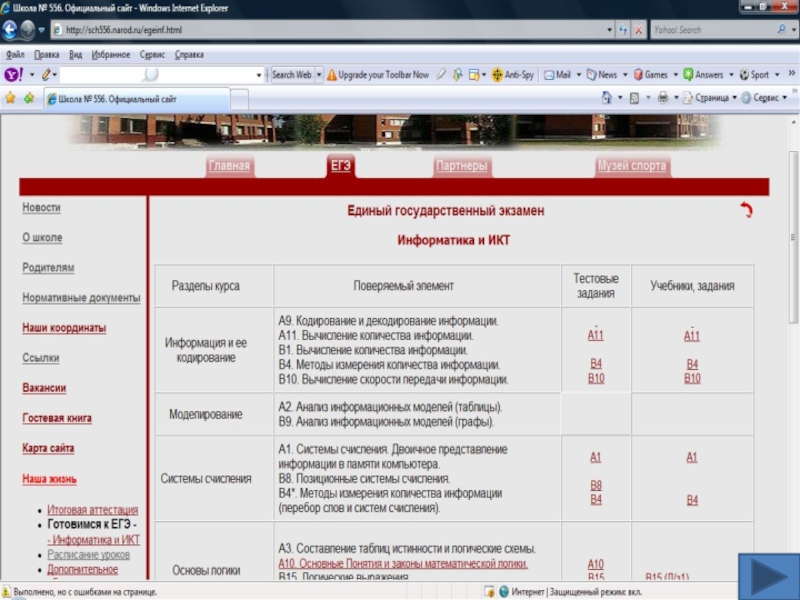800x600 pixels.
Task: Click the blue next-slide arrow button
Action: click(x=767, y=579)
